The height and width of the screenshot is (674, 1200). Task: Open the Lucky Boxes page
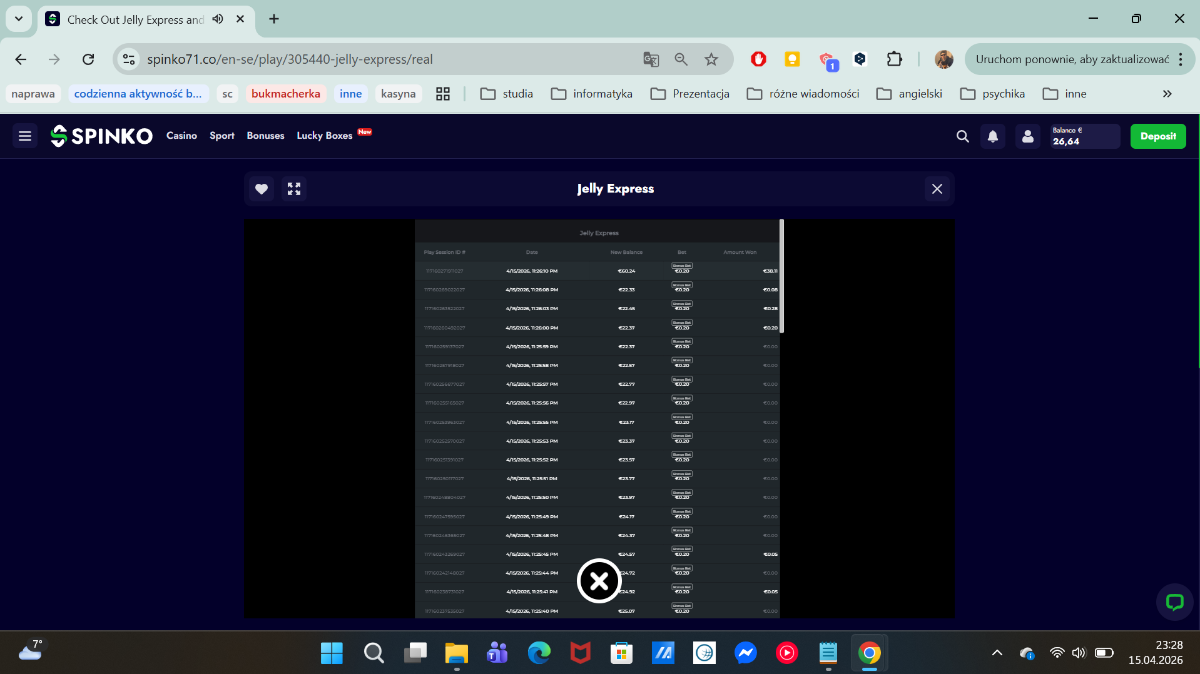(x=325, y=136)
